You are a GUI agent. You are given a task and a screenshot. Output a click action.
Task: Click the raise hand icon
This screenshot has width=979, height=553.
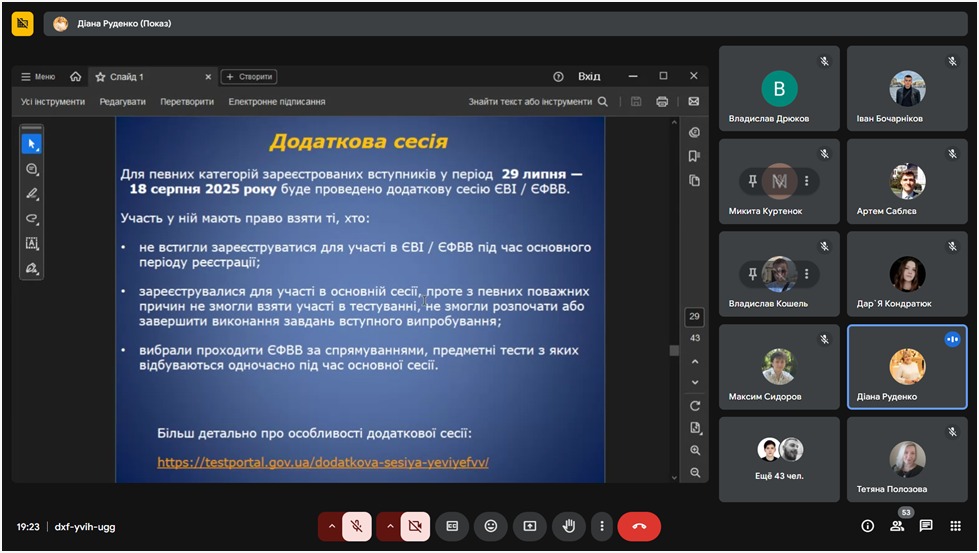(568, 526)
